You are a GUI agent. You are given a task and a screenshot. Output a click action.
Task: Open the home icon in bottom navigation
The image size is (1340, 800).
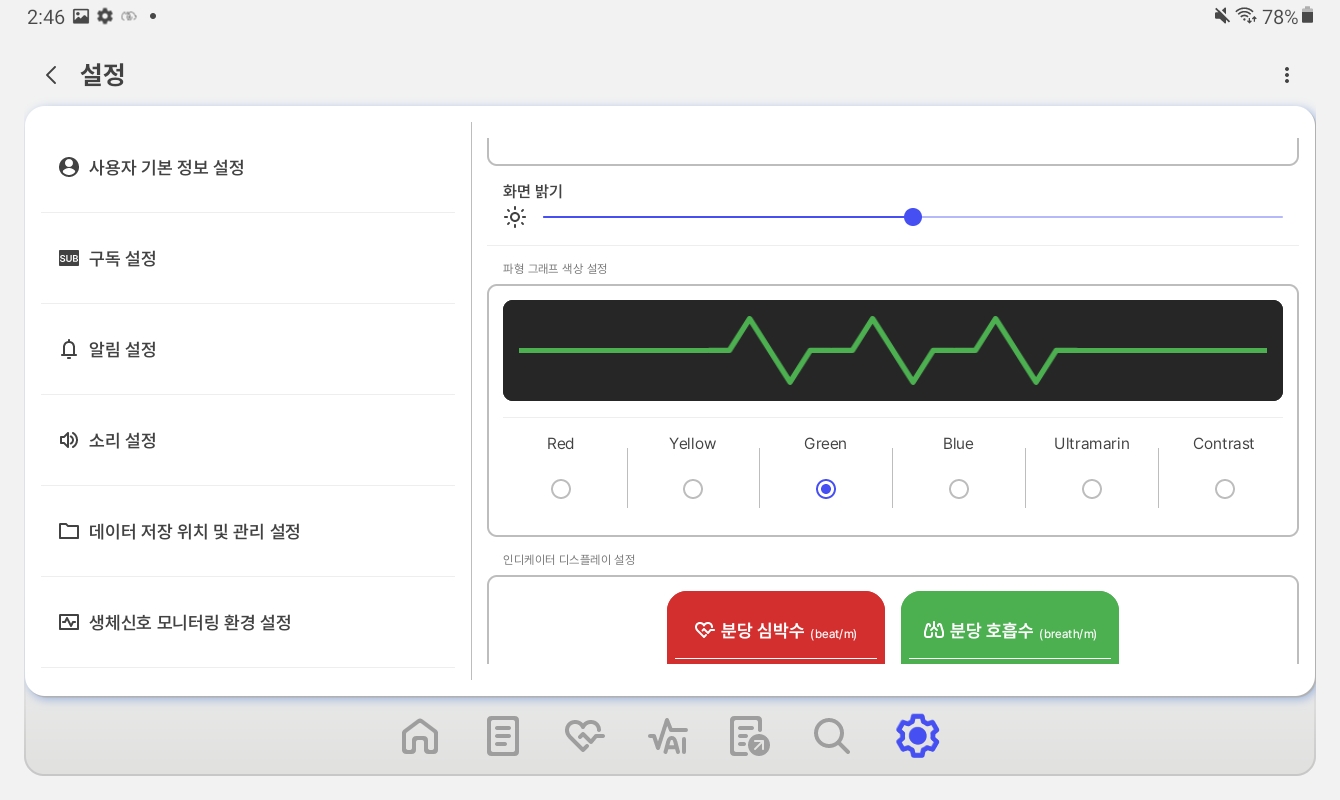coord(420,736)
